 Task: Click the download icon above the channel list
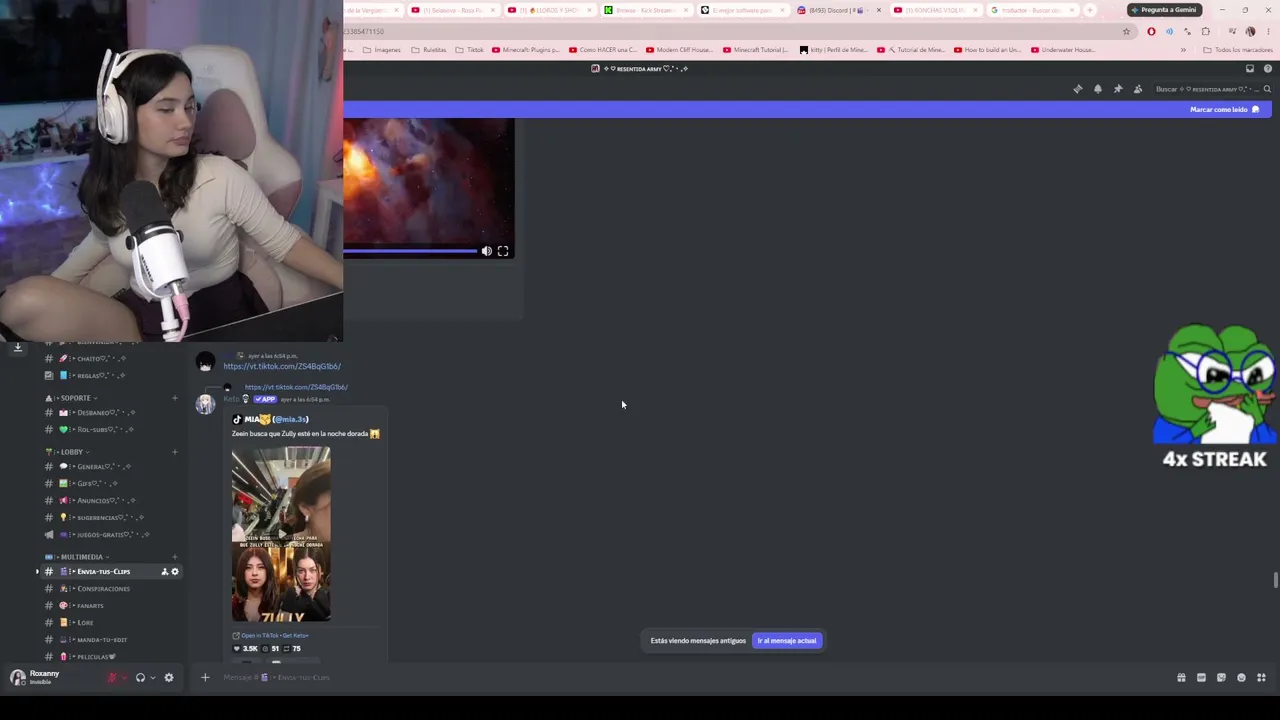17,348
